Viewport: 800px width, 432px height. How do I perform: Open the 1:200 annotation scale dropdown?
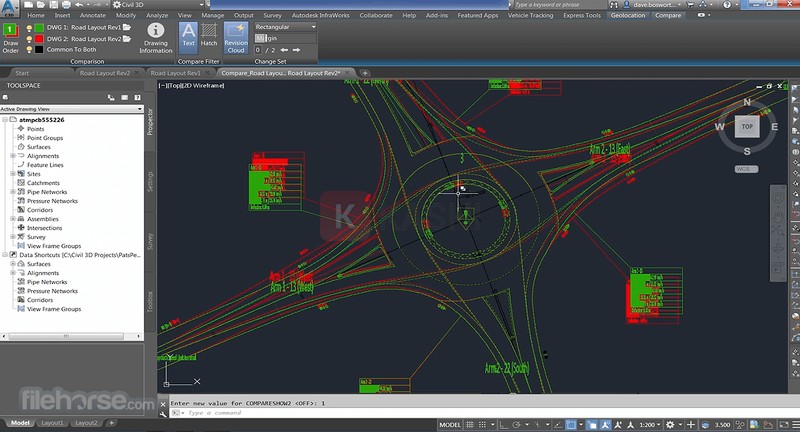click(x=650, y=424)
